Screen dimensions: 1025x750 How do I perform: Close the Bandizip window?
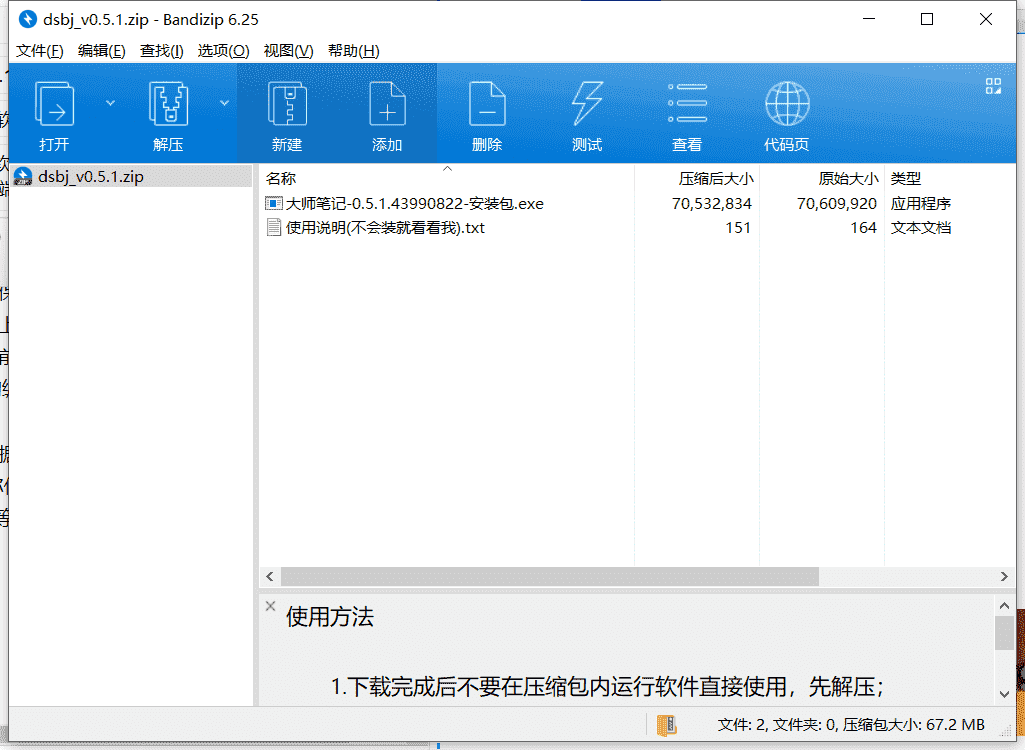986,19
